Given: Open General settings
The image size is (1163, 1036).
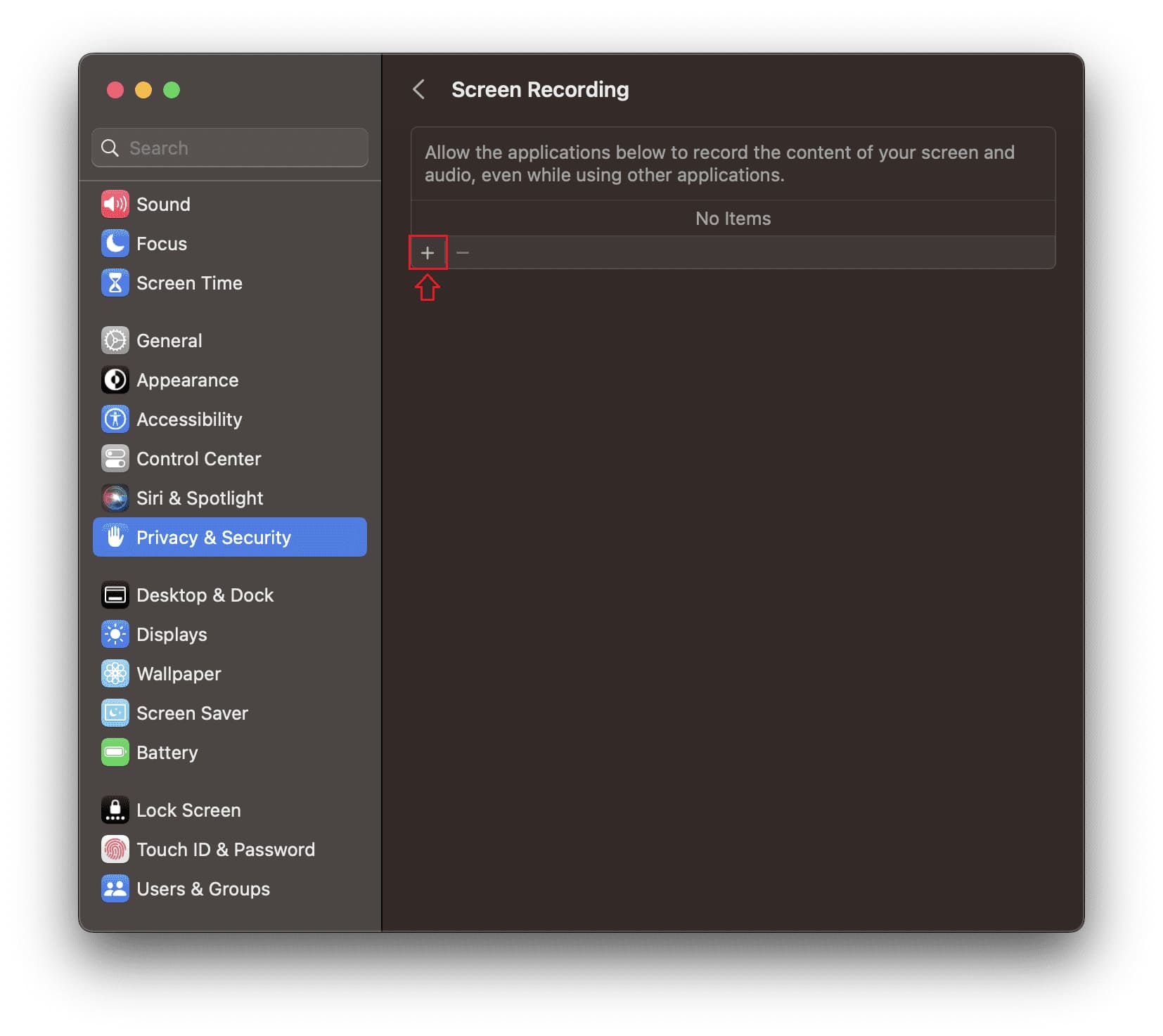Looking at the screenshot, I should (x=169, y=341).
